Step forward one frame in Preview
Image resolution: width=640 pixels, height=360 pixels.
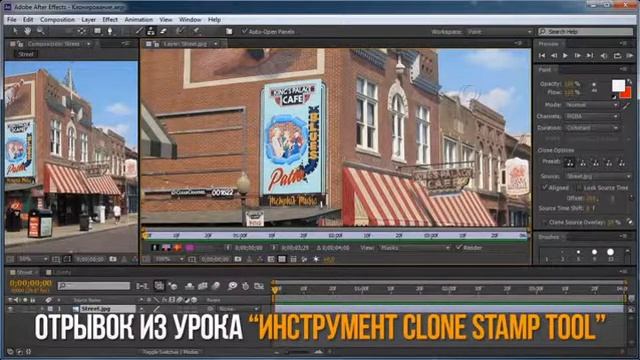pos(578,56)
